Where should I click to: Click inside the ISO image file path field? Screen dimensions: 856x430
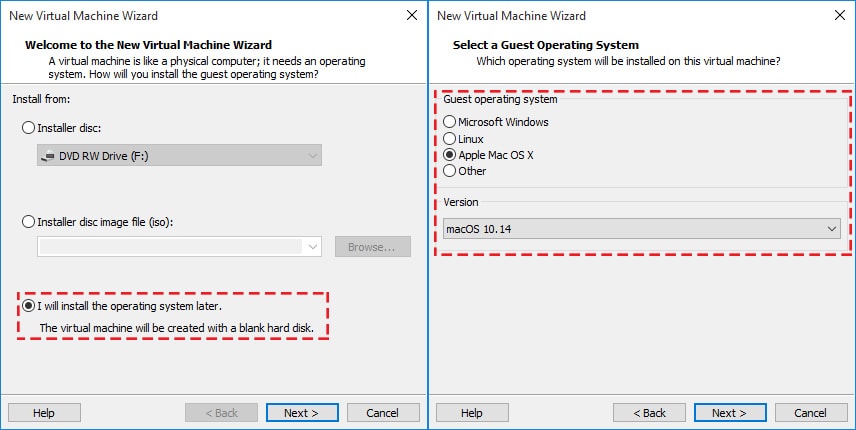pos(170,246)
